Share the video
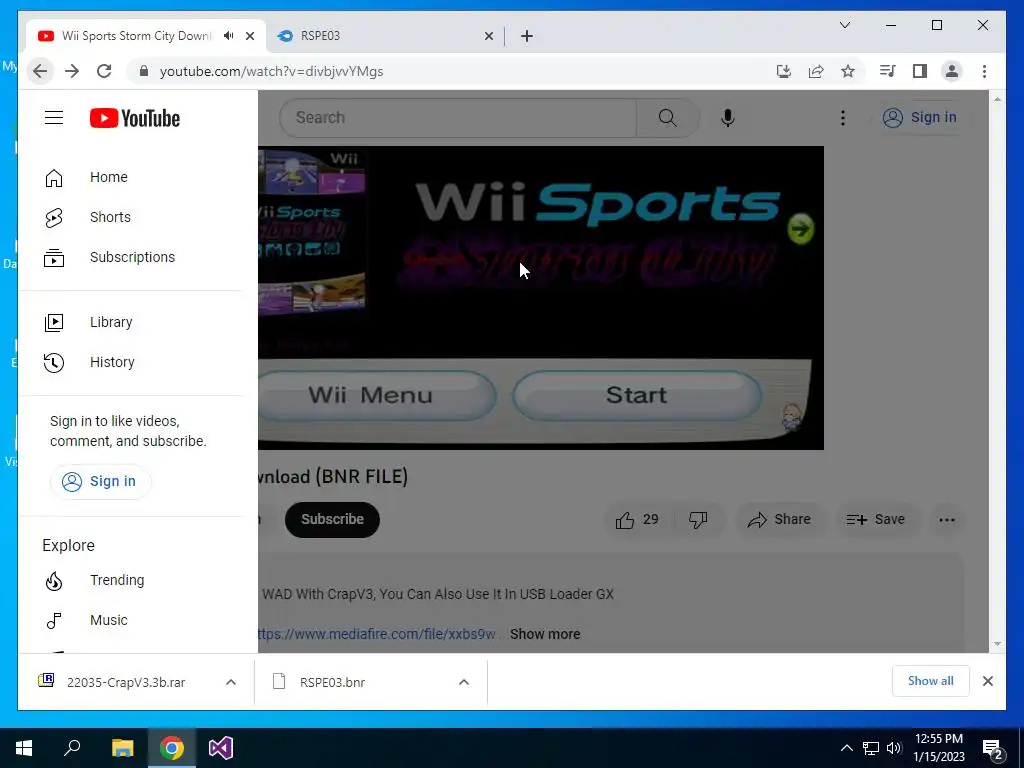 (x=779, y=520)
